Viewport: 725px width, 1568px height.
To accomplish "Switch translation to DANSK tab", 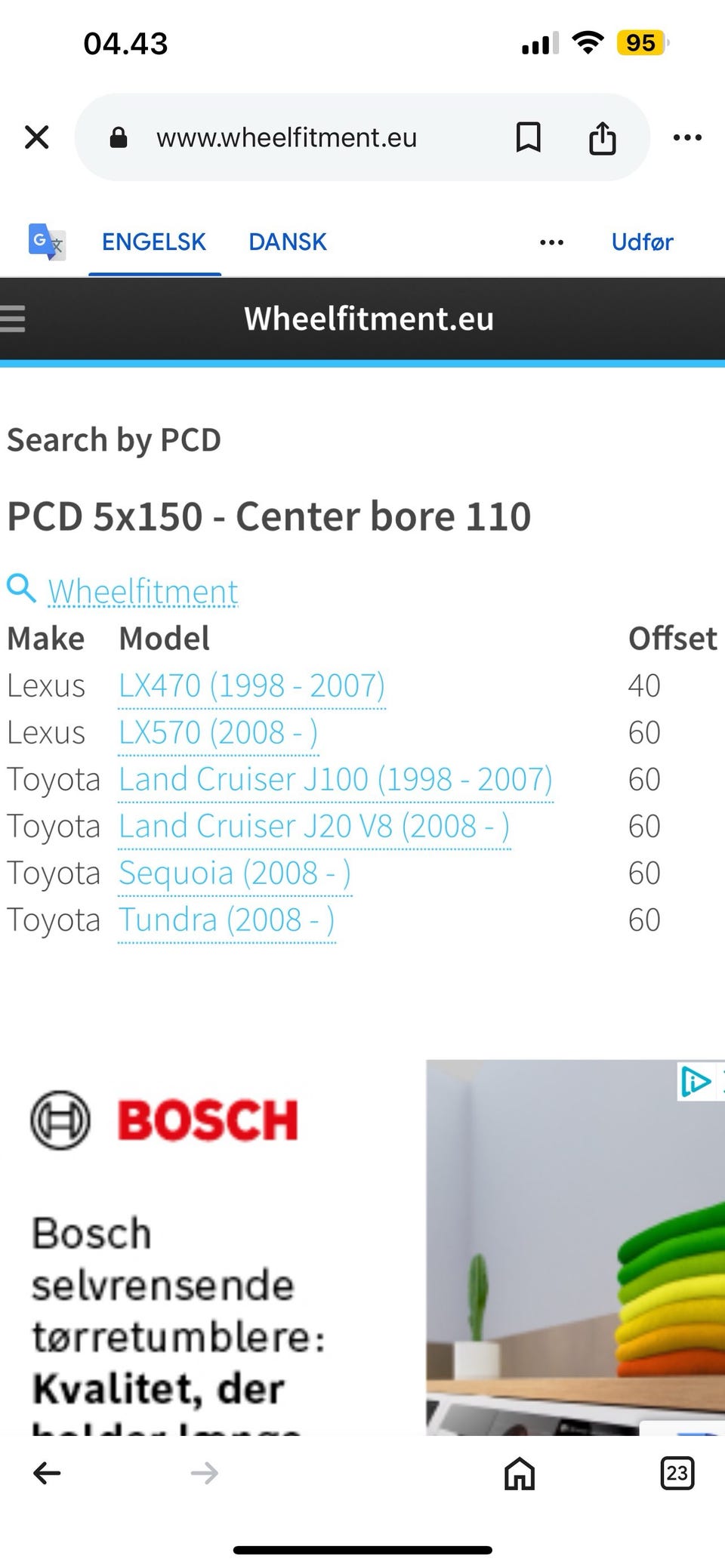I will pyautogui.click(x=288, y=242).
